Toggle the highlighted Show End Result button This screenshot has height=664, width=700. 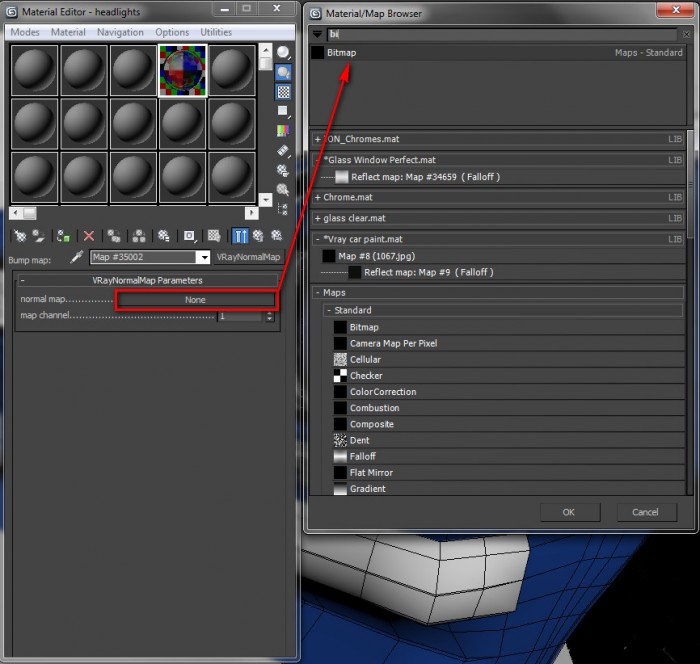coord(240,235)
